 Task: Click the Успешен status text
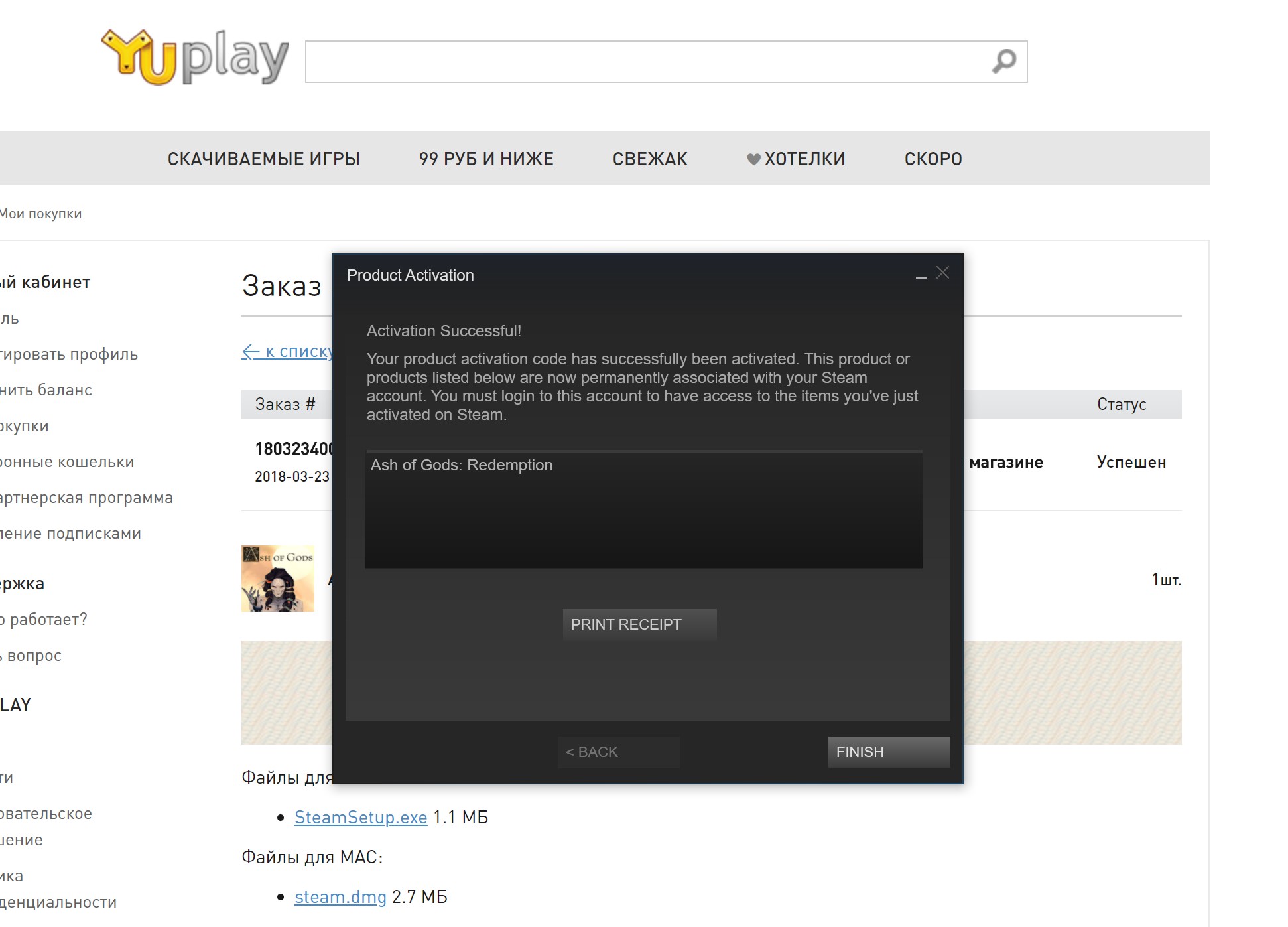[1131, 463]
